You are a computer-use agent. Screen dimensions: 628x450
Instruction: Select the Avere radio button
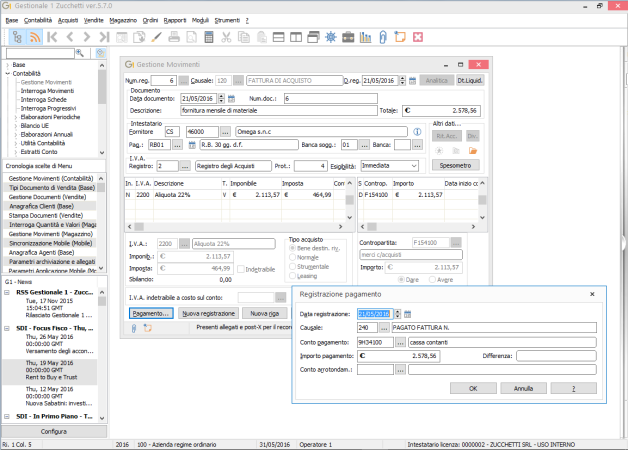tap(432, 279)
